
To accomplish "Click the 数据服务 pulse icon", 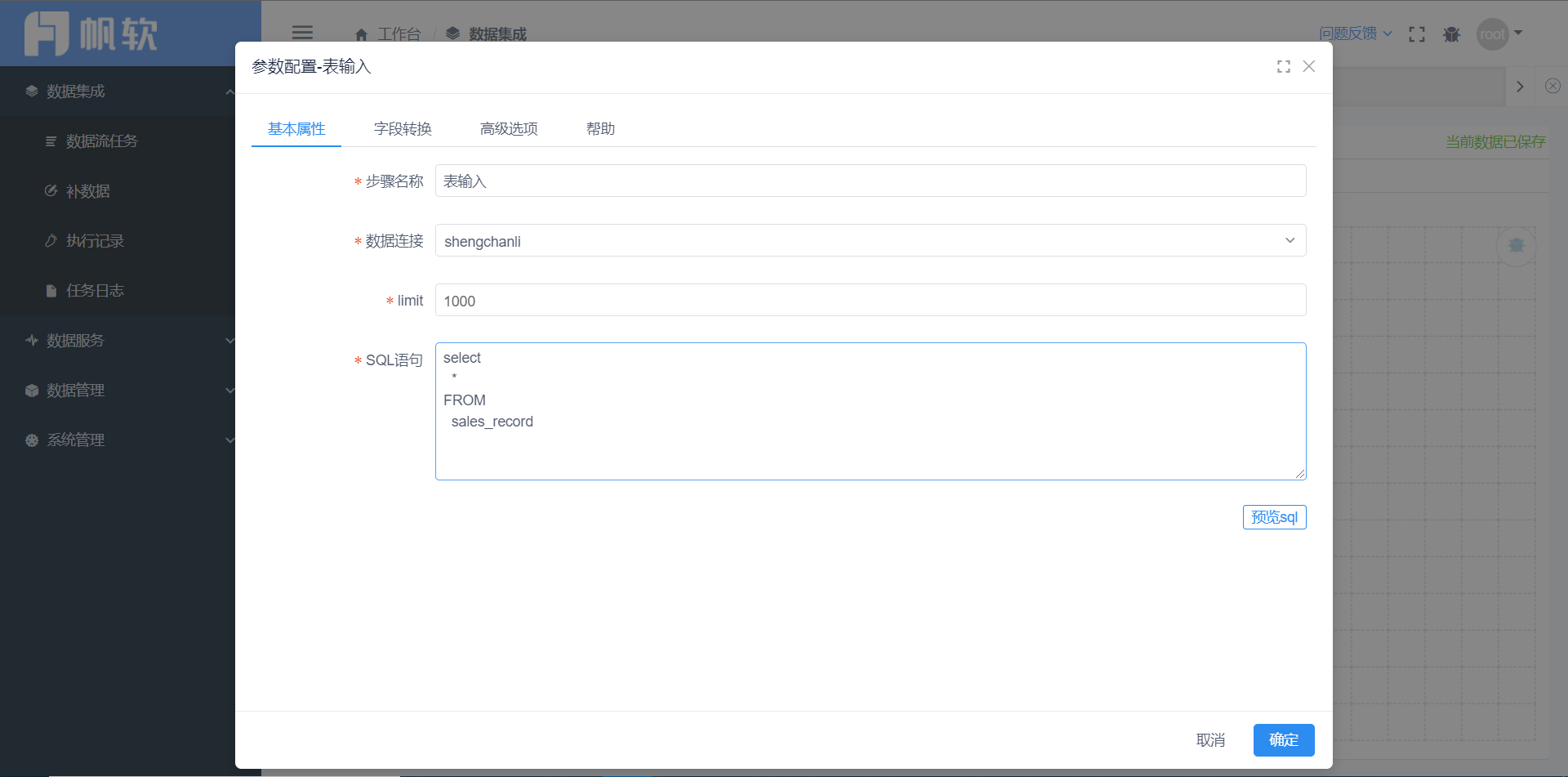I will (x=32, y=341).
